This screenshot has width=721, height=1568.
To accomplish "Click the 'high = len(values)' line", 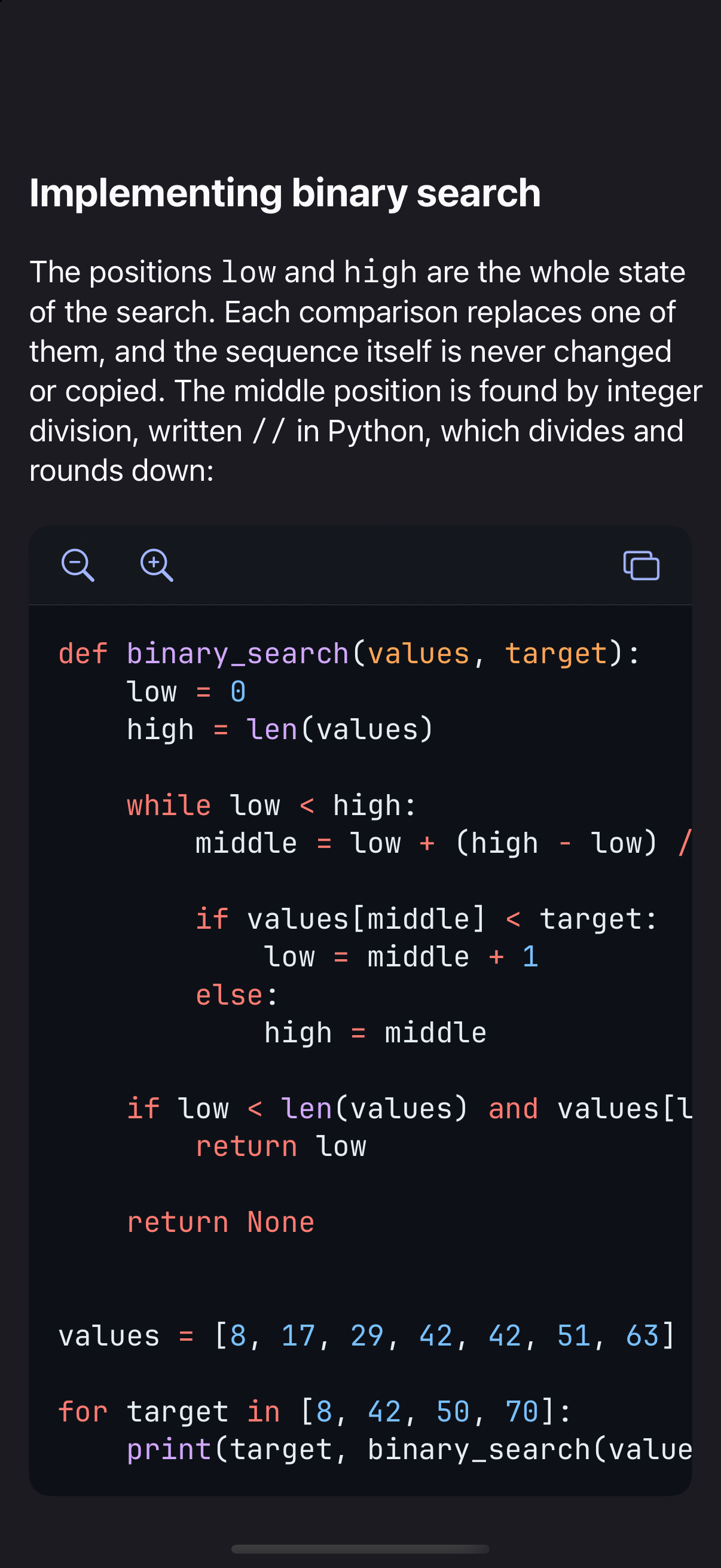I will coord(280,730).
